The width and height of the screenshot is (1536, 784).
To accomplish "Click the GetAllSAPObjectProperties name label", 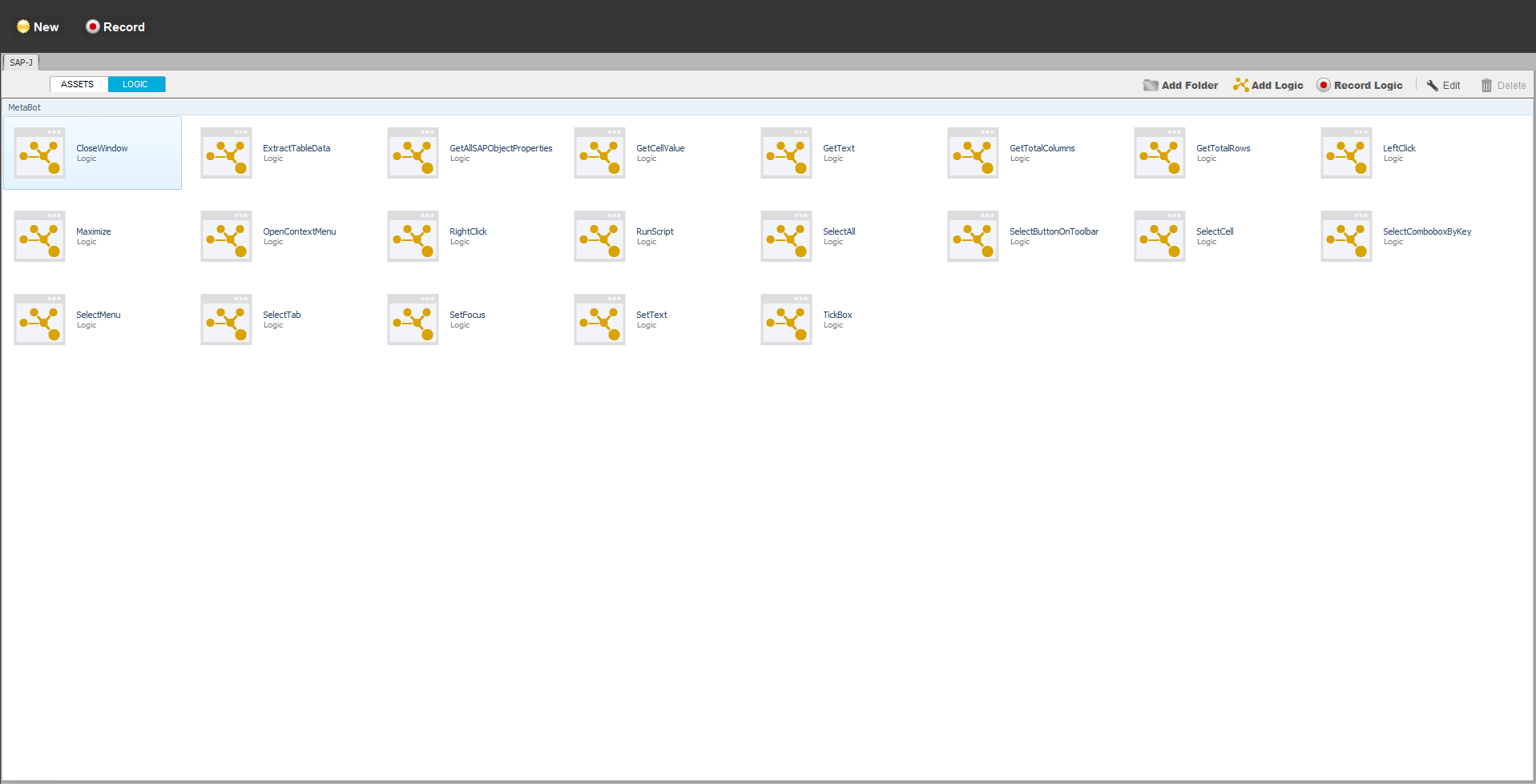I will [501, 148].
